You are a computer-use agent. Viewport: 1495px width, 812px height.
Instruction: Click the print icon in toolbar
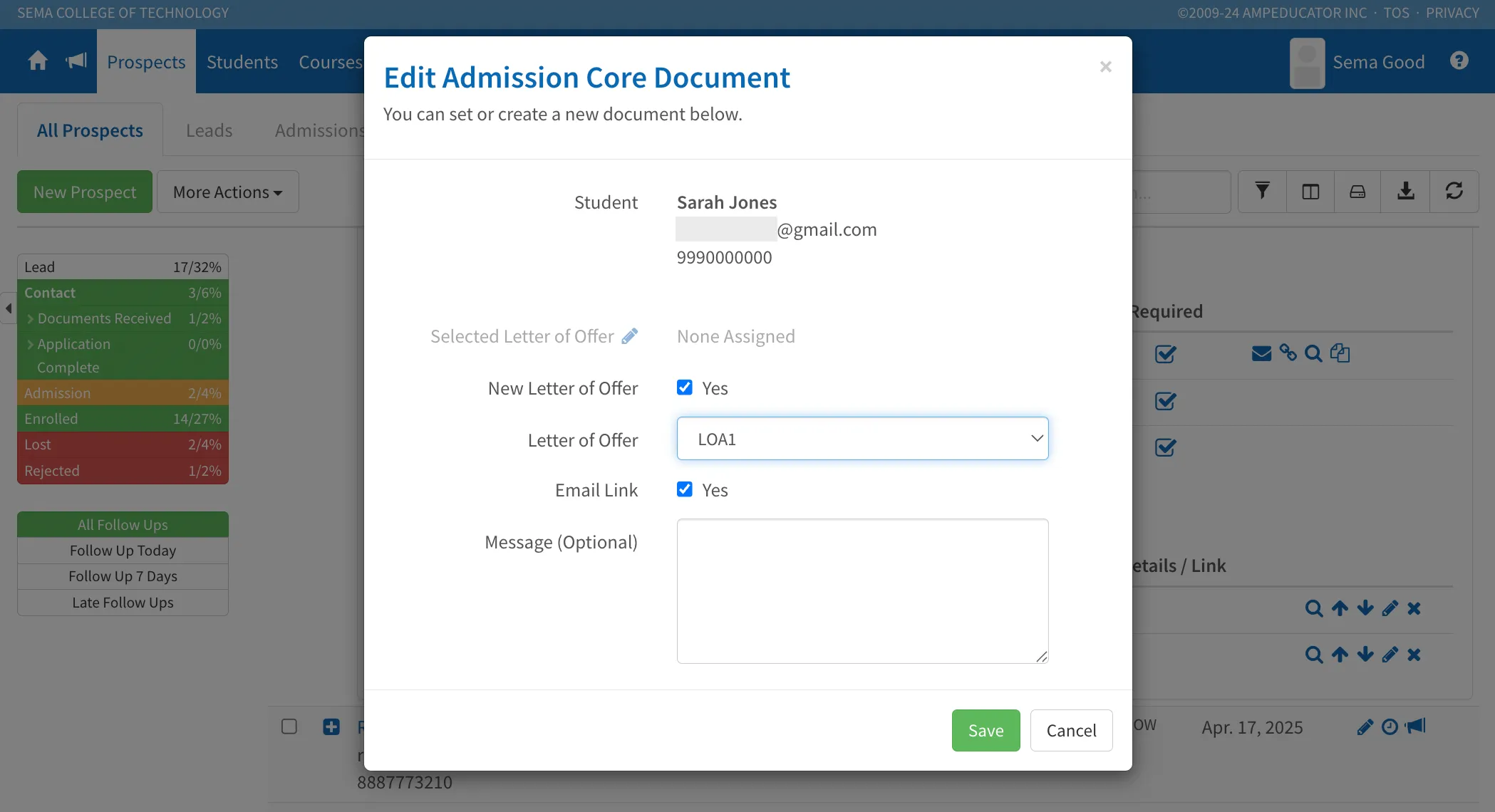click(1357, 191)
